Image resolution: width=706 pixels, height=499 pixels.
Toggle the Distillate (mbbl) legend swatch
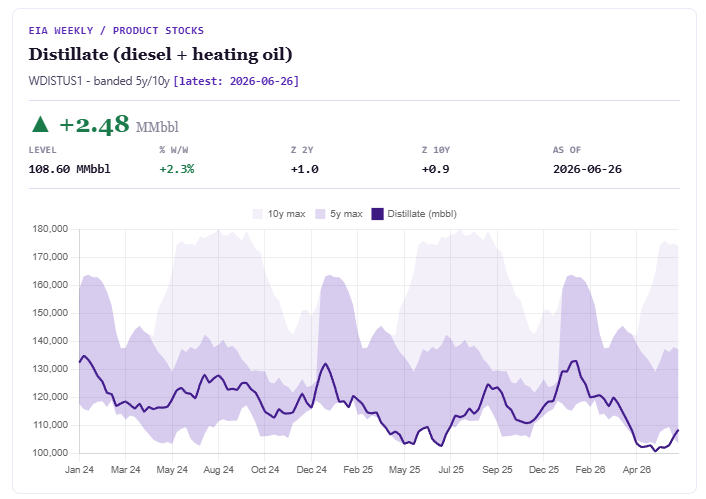pos(377,214)
